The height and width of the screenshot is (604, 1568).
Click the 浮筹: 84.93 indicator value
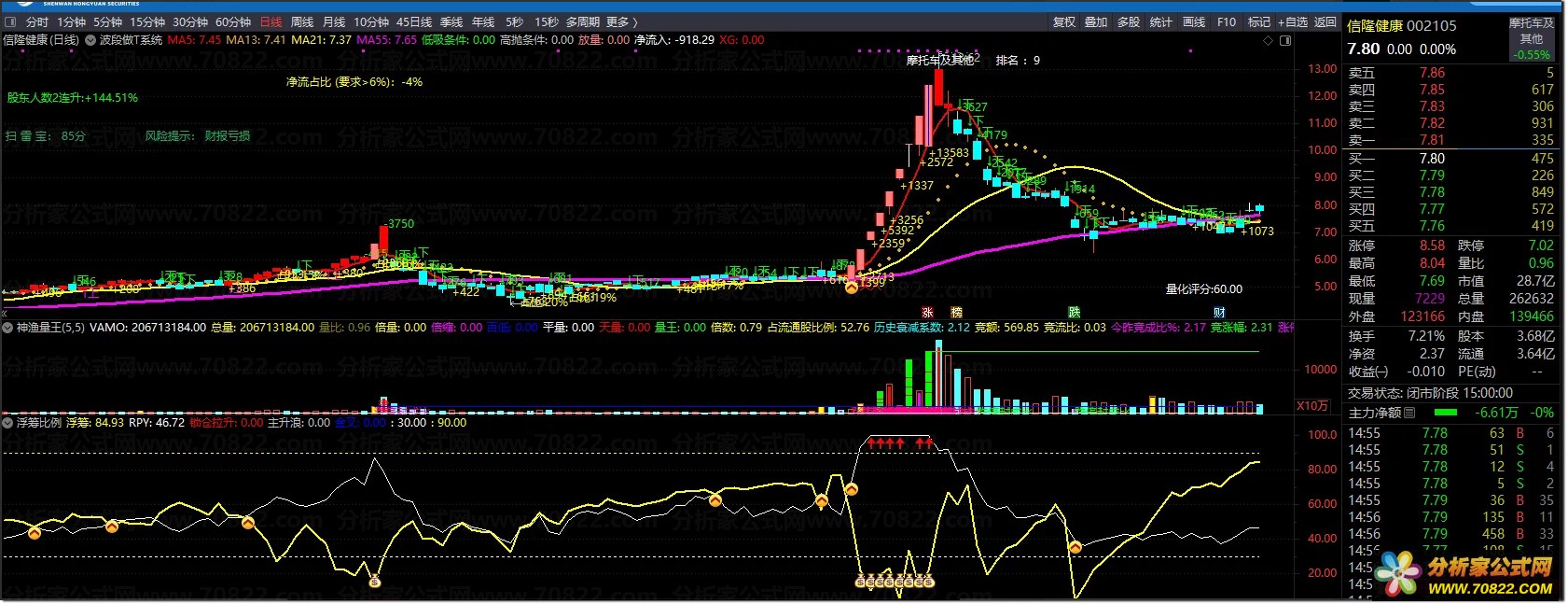95,423
